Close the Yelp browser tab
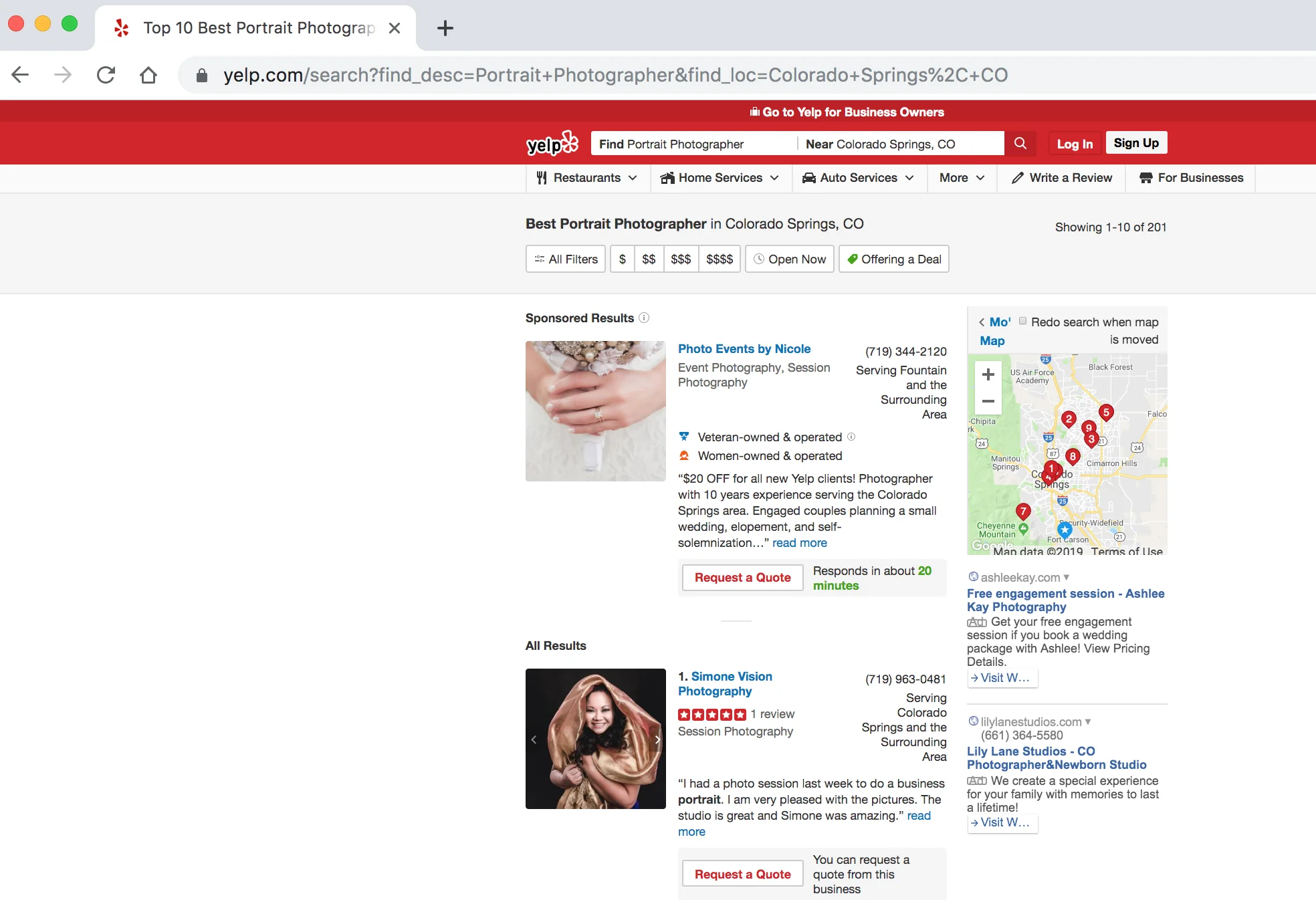This screenshot has height=912, width=1316. click(x=395, y=28)
